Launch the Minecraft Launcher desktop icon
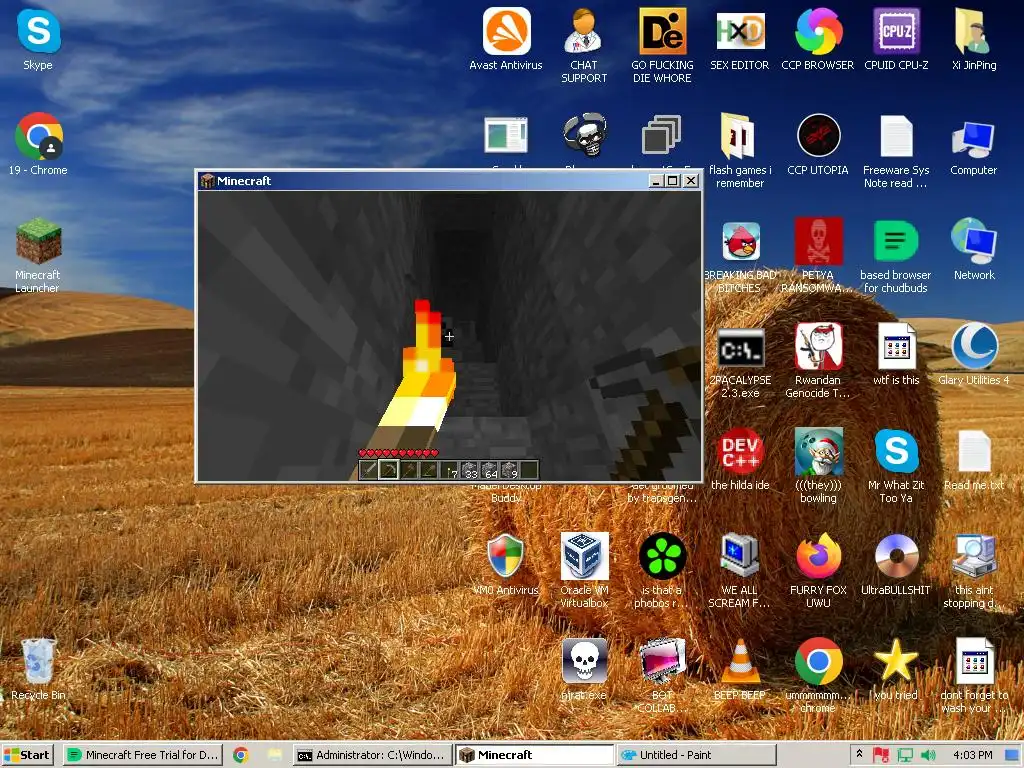 coord(38,255)
